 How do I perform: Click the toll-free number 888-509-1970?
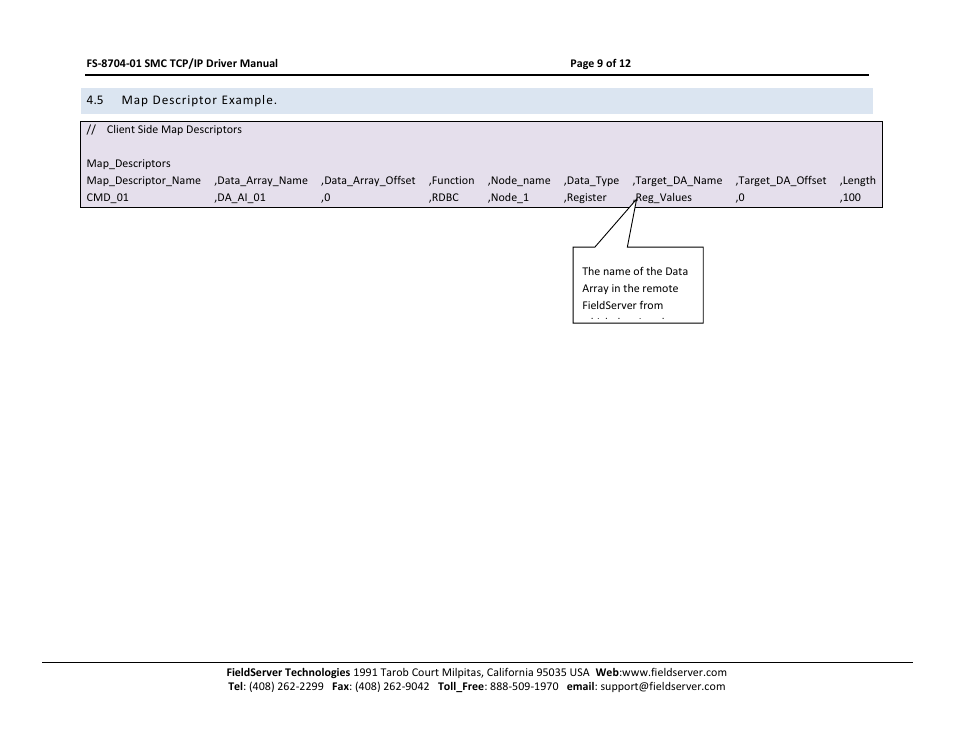pyautogui.click(x=524, y=686)
